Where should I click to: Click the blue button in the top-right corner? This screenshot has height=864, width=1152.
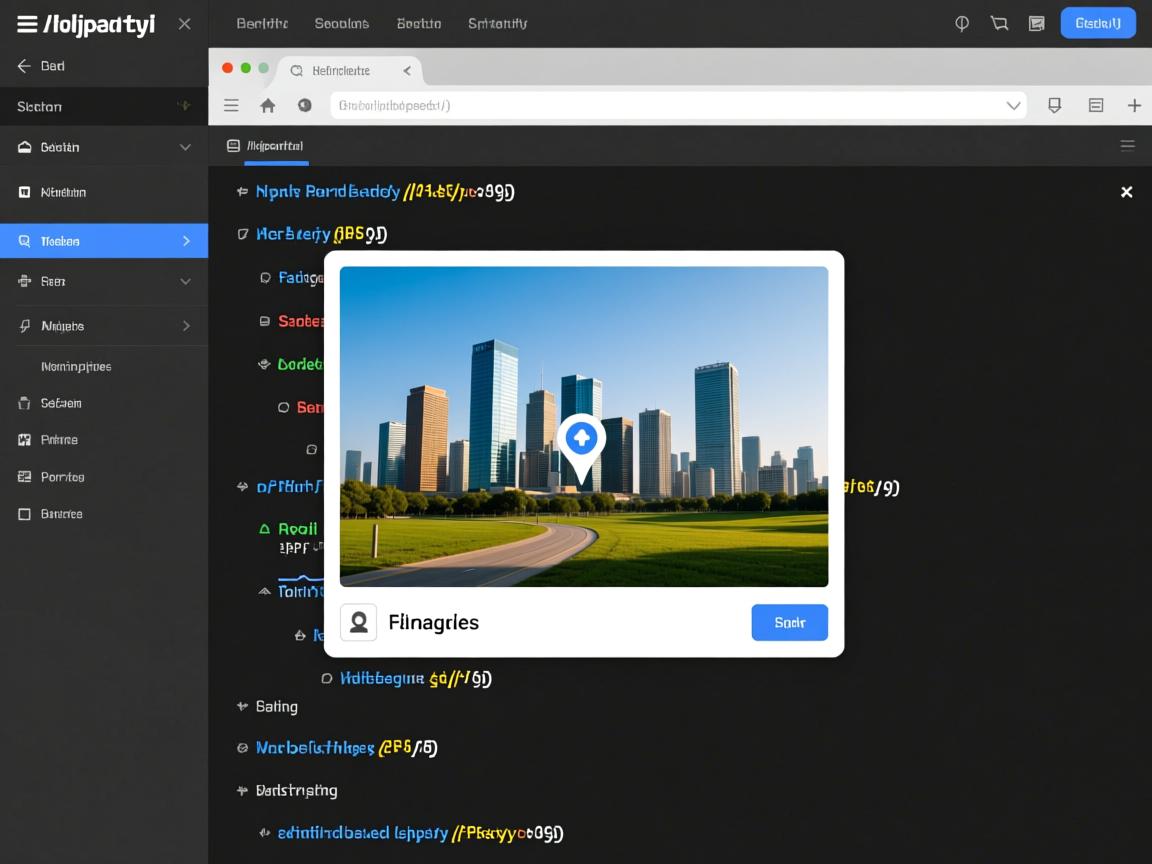[x=1097, y=23]
